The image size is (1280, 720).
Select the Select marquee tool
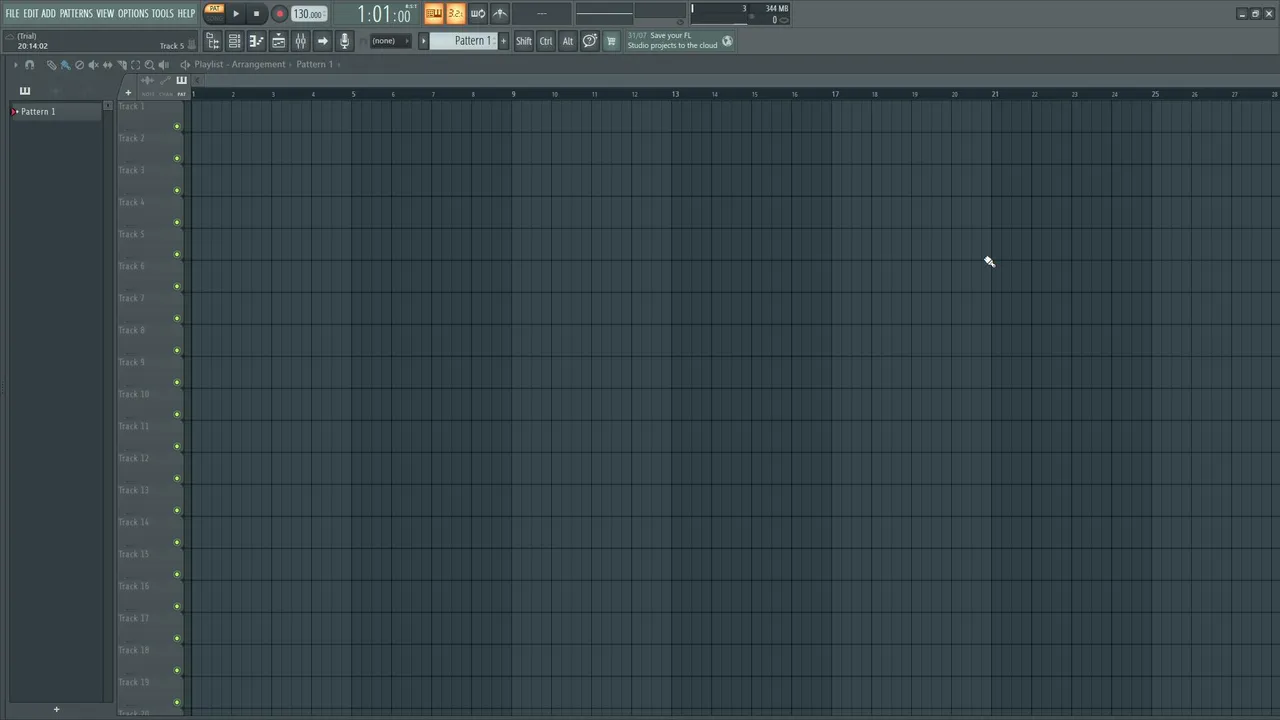135,65
